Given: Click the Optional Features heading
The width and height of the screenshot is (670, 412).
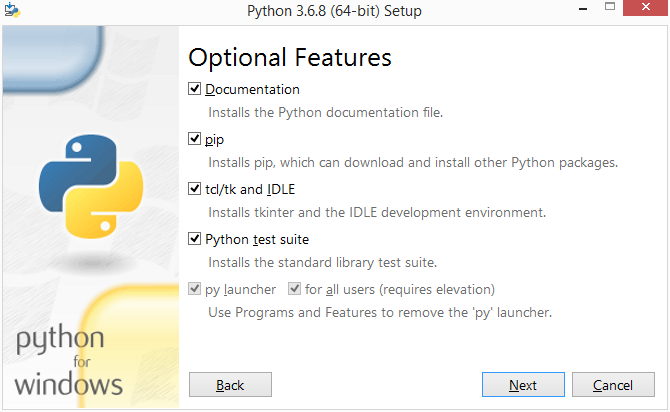Looking at the screenshot, I should (290, 58).
